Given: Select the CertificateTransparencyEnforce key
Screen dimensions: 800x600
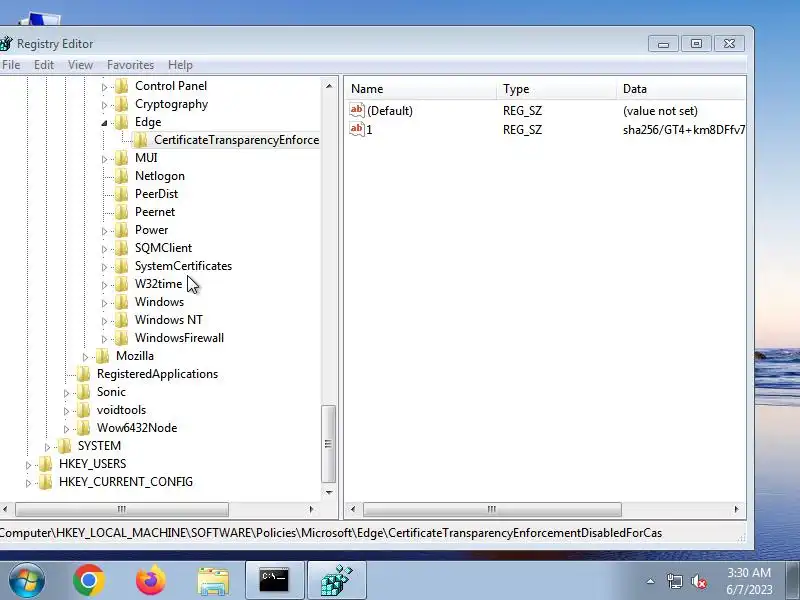Looking at the screenshot, I should tap(236, 140).
